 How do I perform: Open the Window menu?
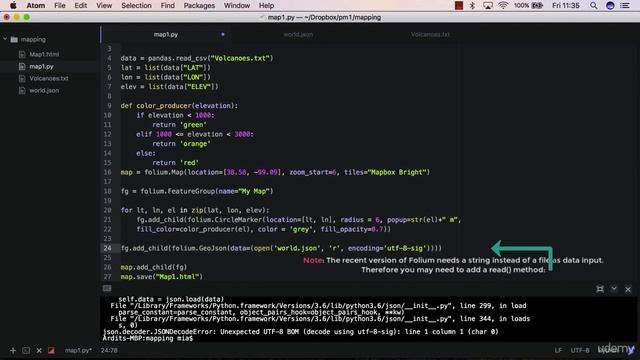pos(237,5)
